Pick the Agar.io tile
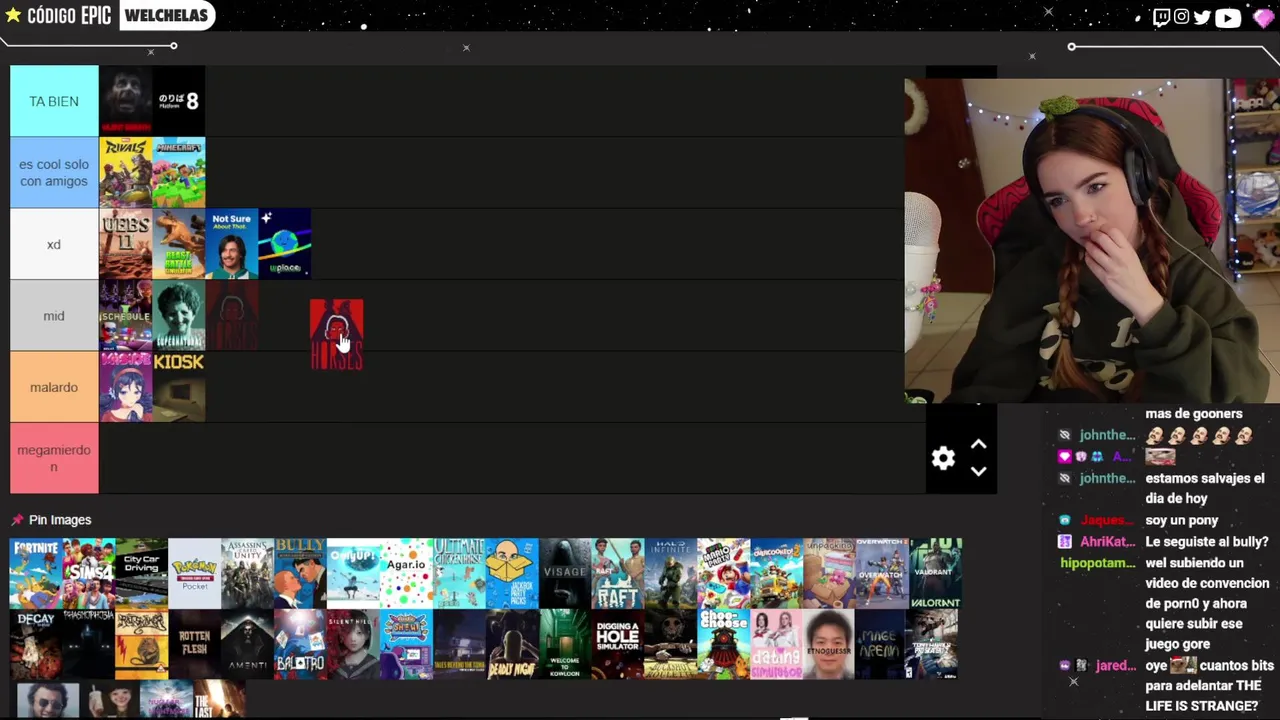 406,573
